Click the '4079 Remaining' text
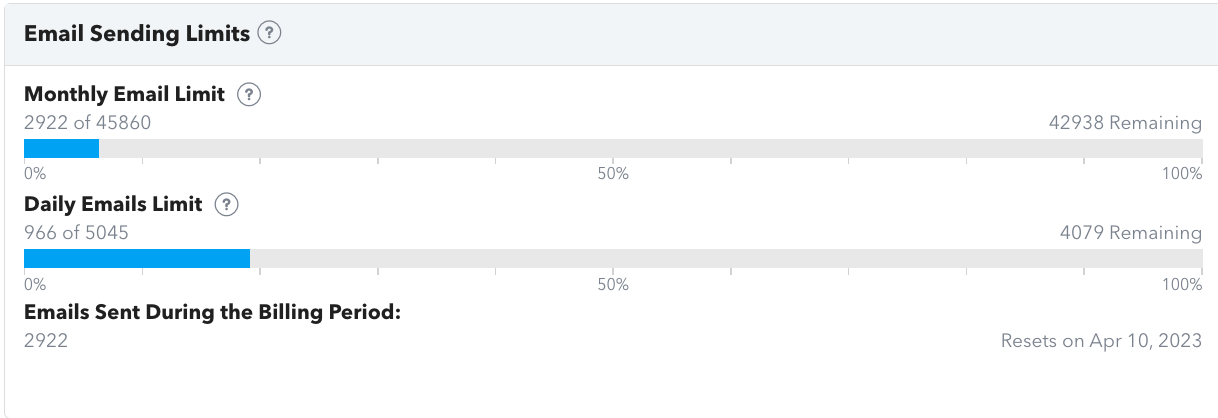 point(1131,233)
